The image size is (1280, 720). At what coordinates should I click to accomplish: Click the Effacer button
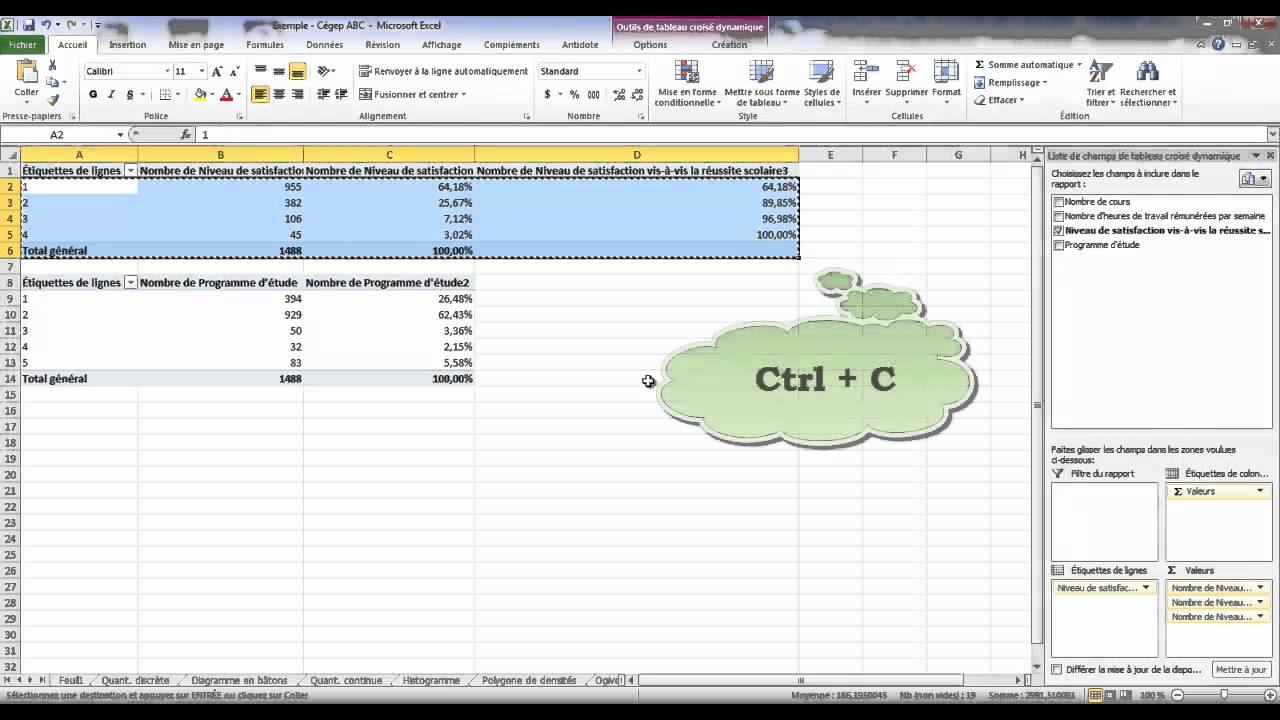(x=998, y=100)
